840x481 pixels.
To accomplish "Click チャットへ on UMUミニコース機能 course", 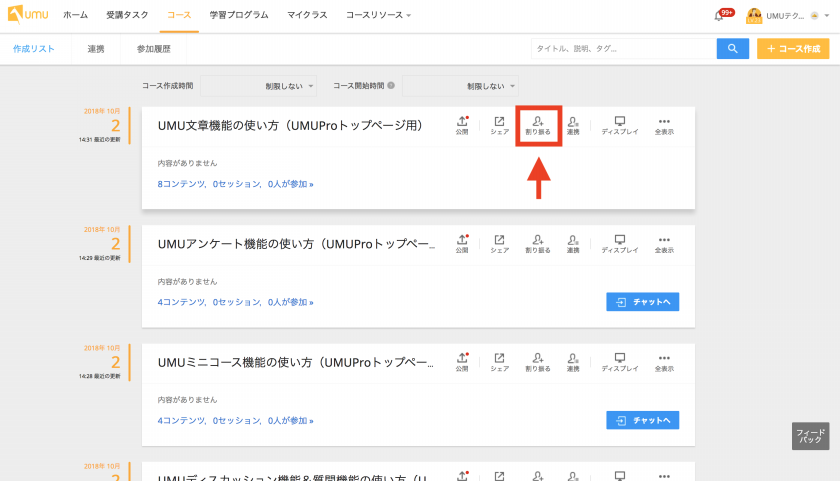I will click(642, 420).
